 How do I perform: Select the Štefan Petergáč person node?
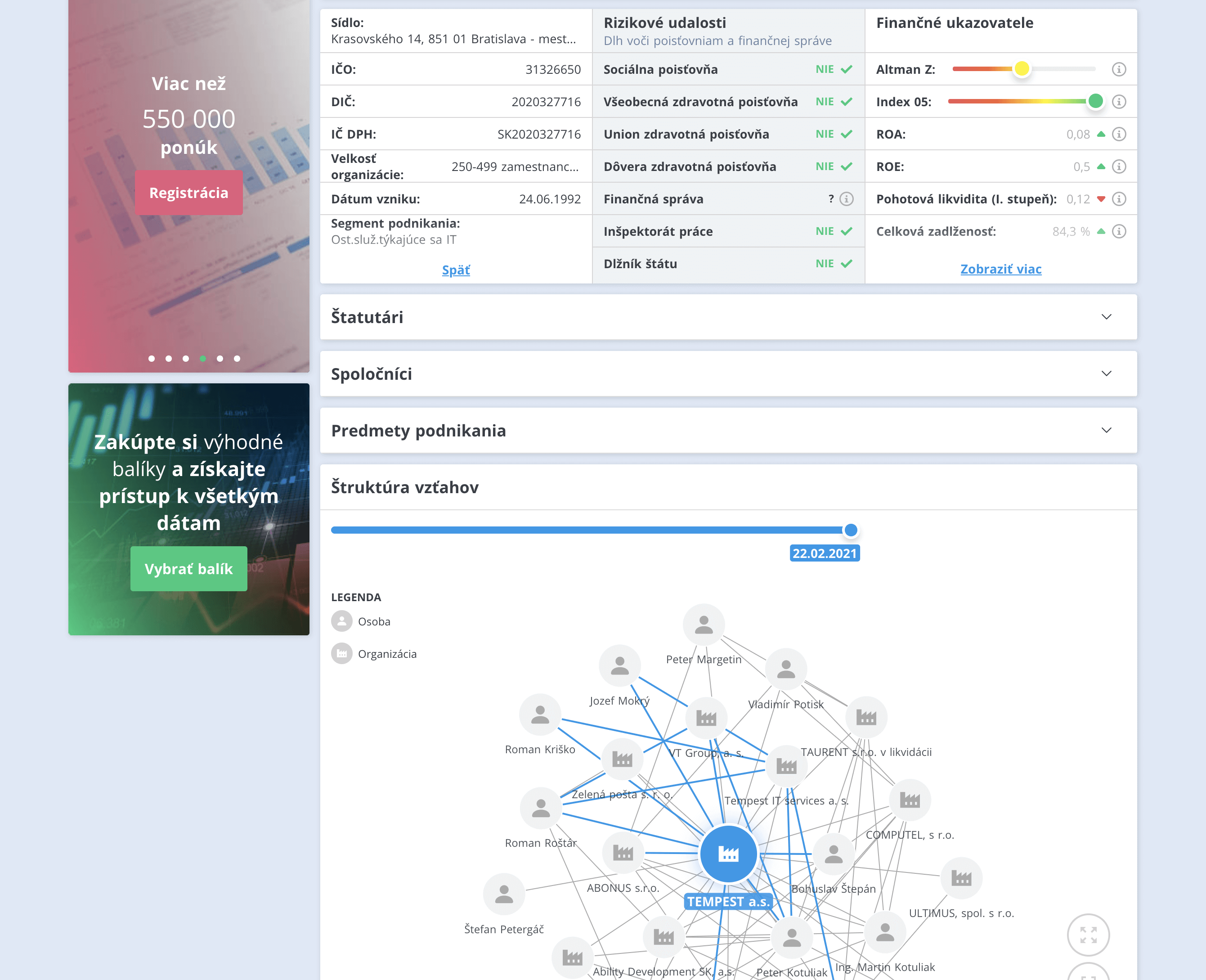(x=504, y=894)
